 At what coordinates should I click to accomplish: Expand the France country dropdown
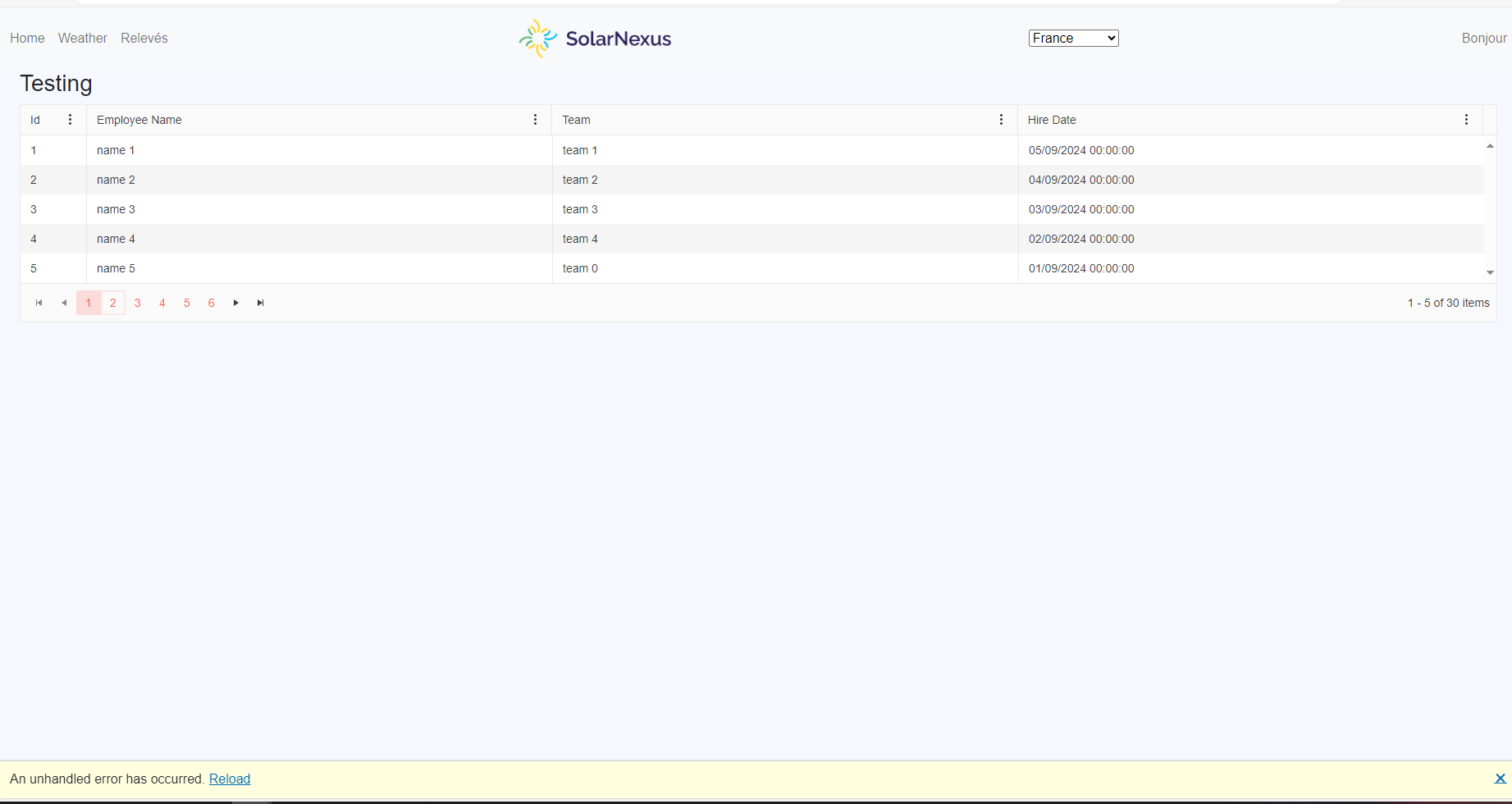pyautogui.click(x=1073, y=38)
